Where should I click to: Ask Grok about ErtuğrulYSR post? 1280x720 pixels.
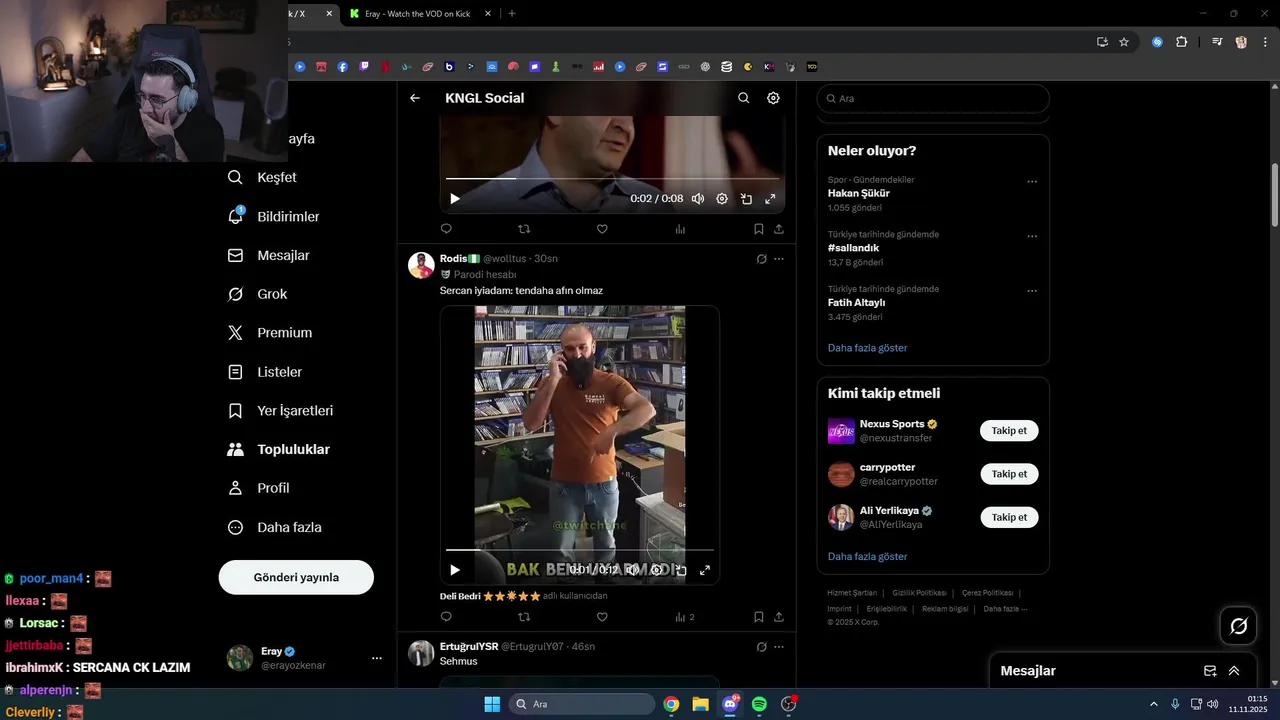(x=761, y=647)
